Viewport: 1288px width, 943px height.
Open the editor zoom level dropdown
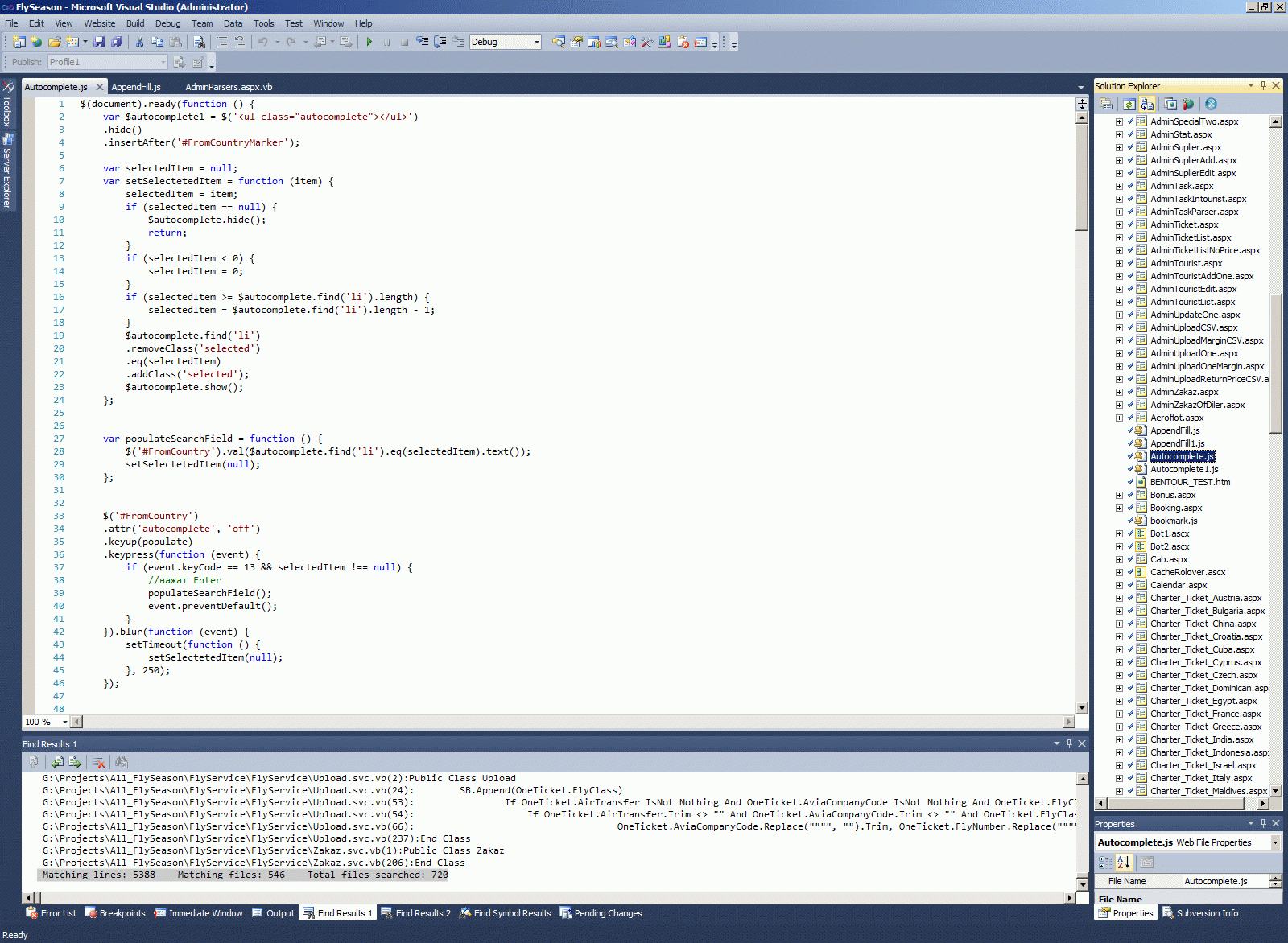(65, 722)
